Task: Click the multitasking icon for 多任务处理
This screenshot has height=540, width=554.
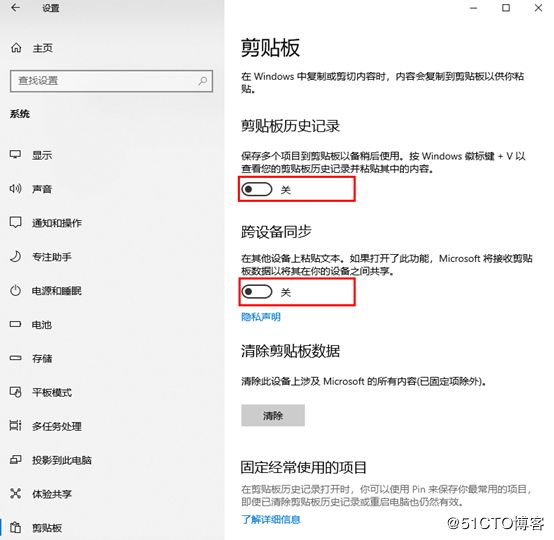Action: coord(15,425)
